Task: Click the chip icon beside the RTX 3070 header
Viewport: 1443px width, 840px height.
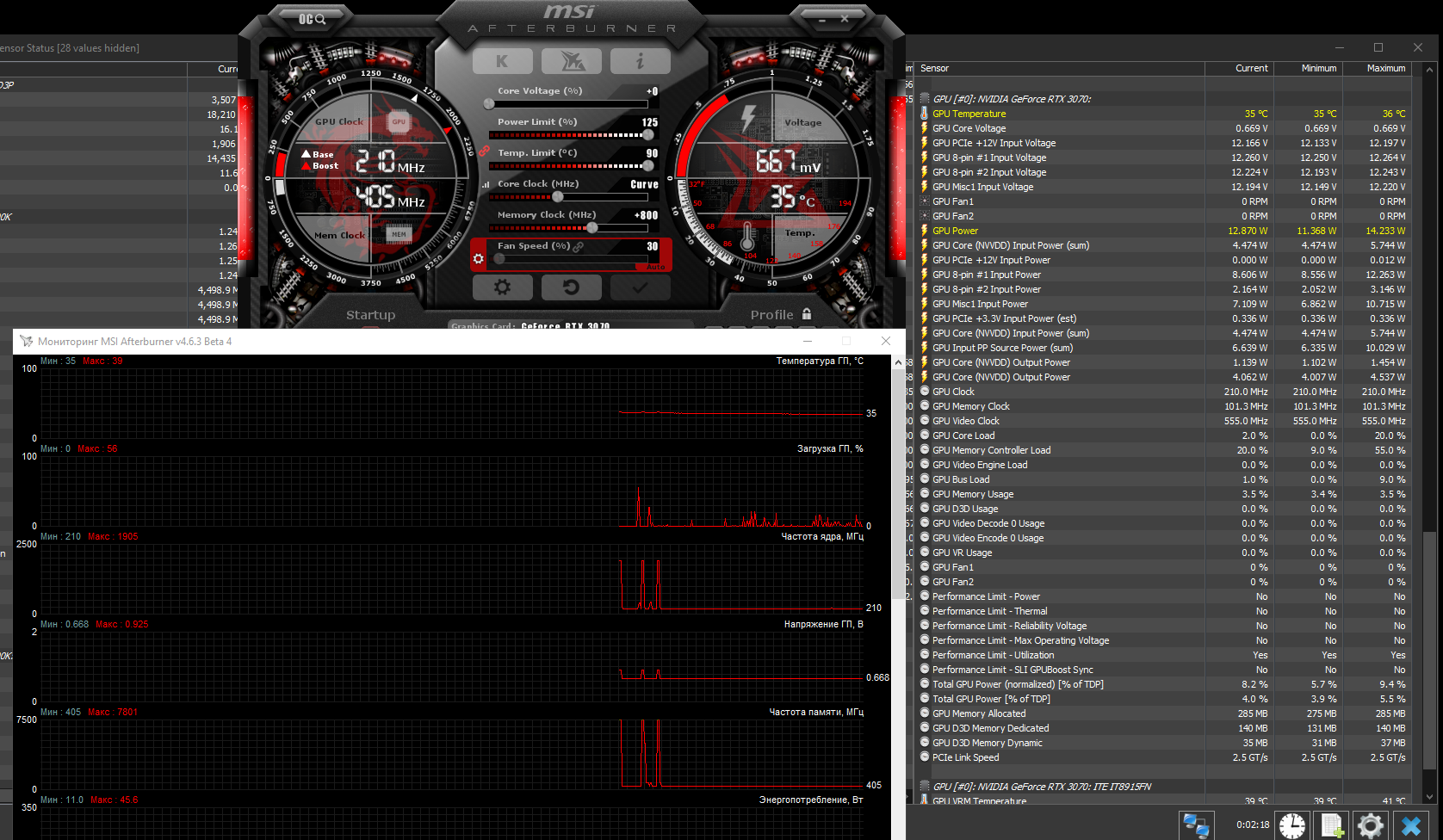Action: click(925, 99)
